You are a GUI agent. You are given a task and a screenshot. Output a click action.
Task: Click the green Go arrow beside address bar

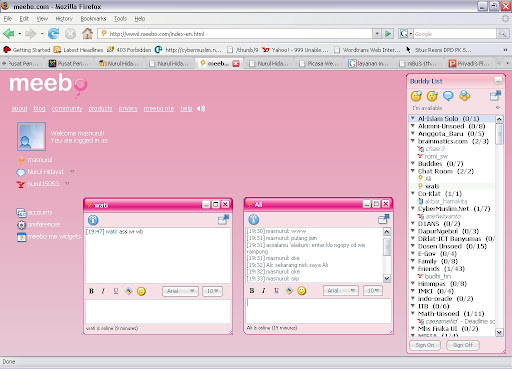click(388, 34)
